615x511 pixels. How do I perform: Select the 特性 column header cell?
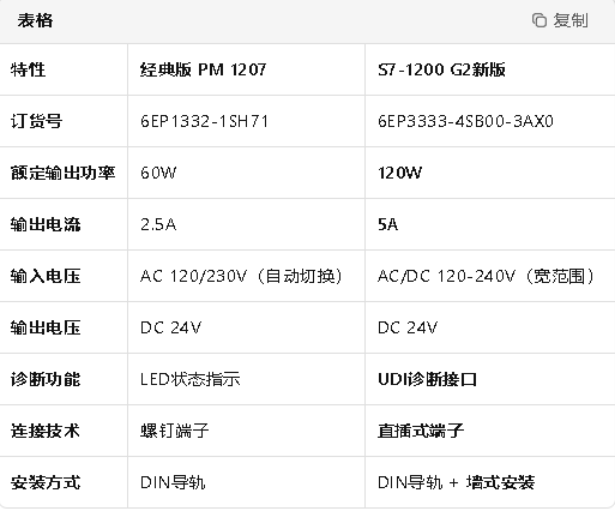point(28,71)
